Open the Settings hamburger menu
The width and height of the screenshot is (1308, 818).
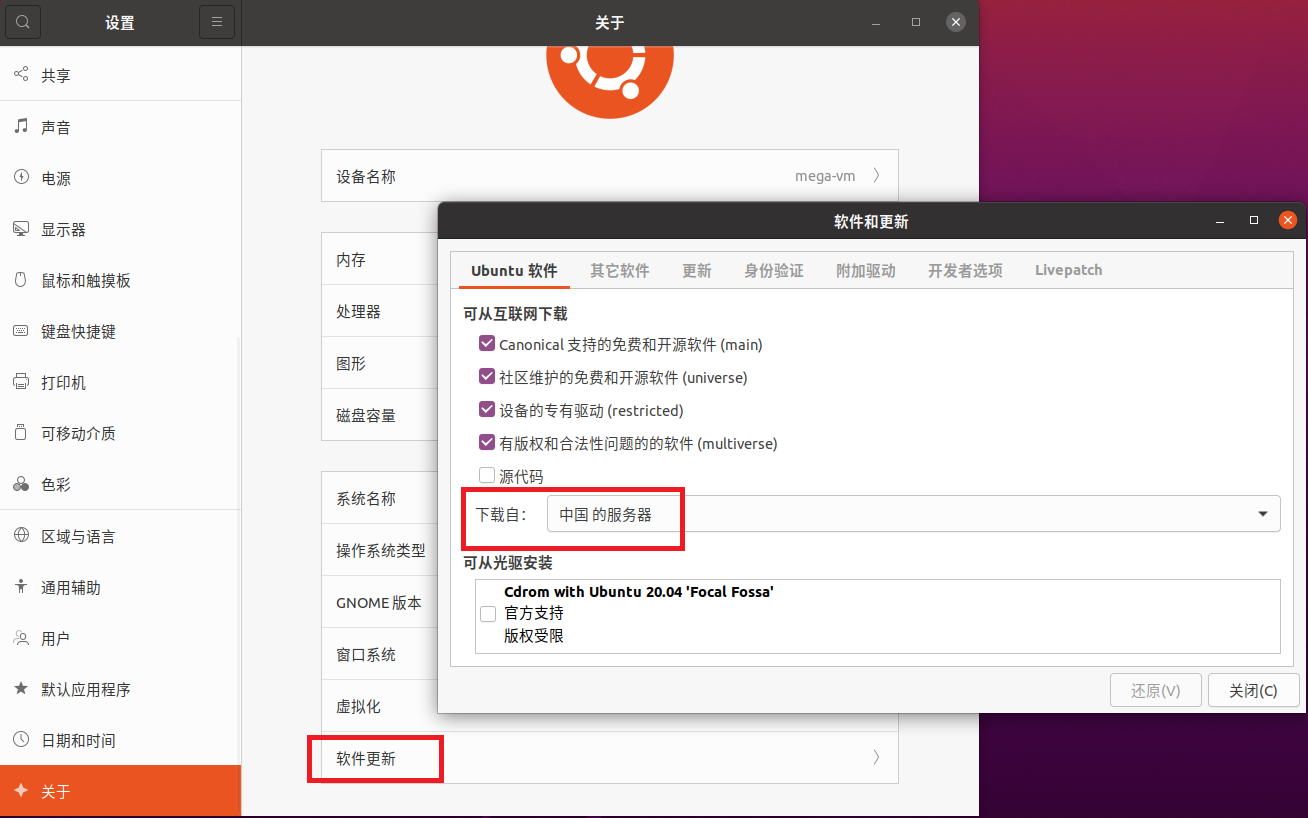pyautogui.click(x=217, y=22)
